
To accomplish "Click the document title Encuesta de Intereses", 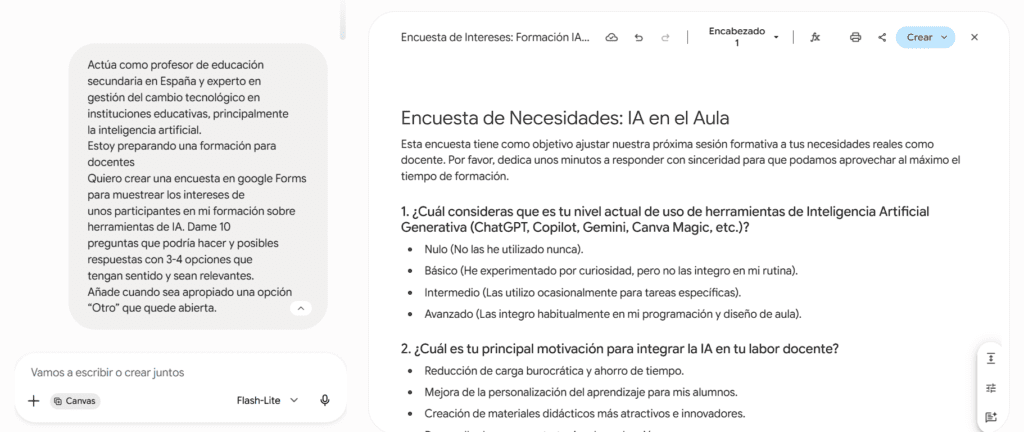I will click(496, 38).
